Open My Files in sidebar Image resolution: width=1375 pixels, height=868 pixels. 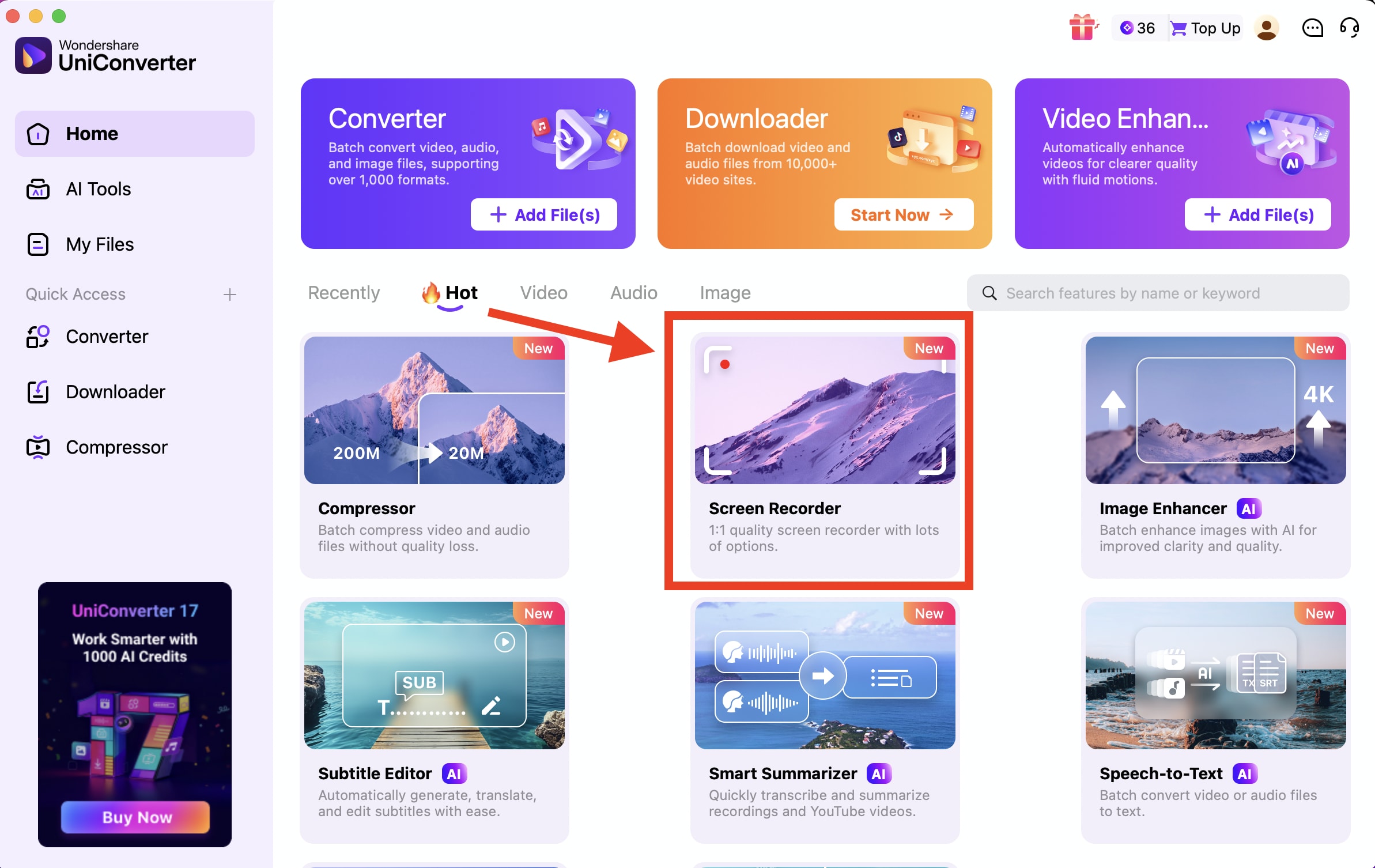tap(99, 244)
